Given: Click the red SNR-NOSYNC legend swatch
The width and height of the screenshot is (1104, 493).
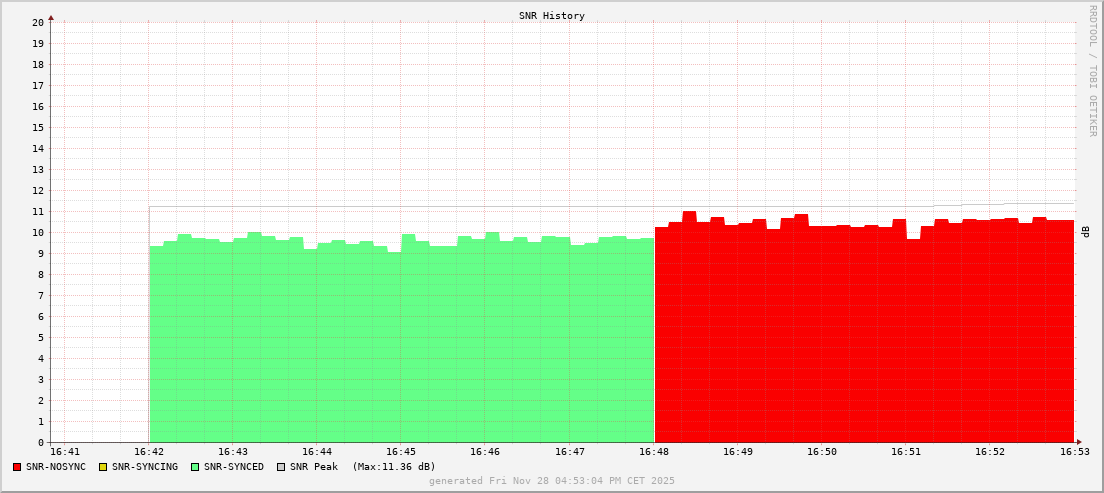Looking at the screenshot, I should click(x=17, y=467).
